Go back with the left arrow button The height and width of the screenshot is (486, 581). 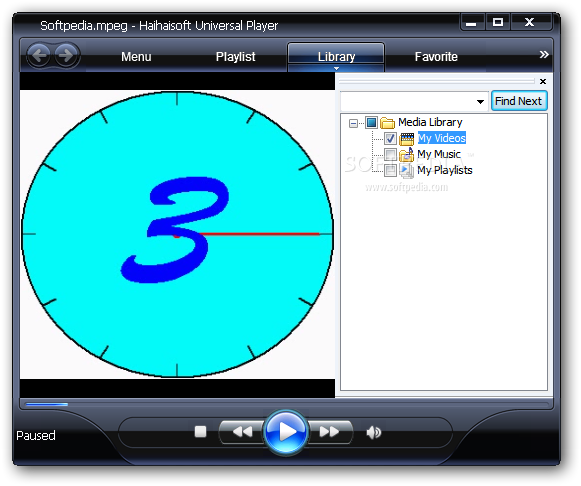coord(39,56)
